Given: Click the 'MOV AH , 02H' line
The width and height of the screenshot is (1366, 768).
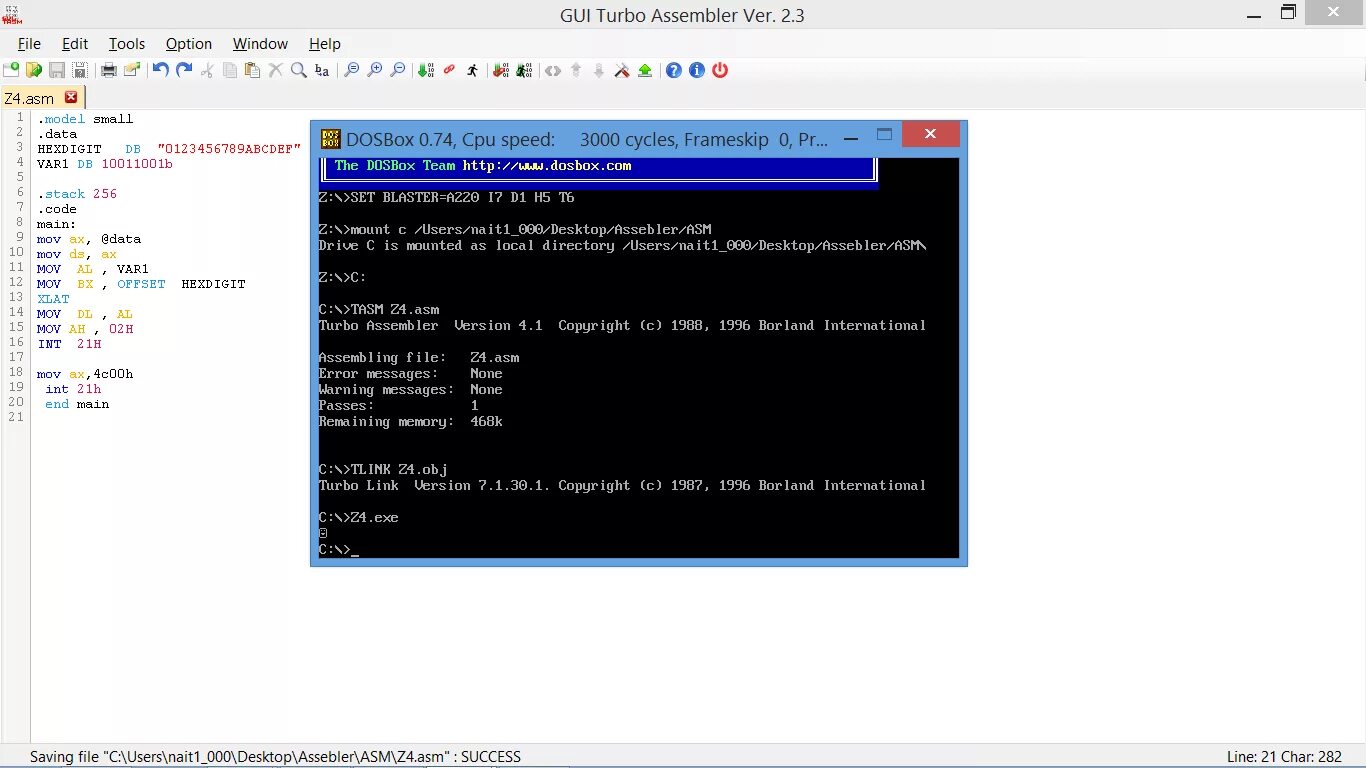Looking at the screenshot, I should coord(85,329).
